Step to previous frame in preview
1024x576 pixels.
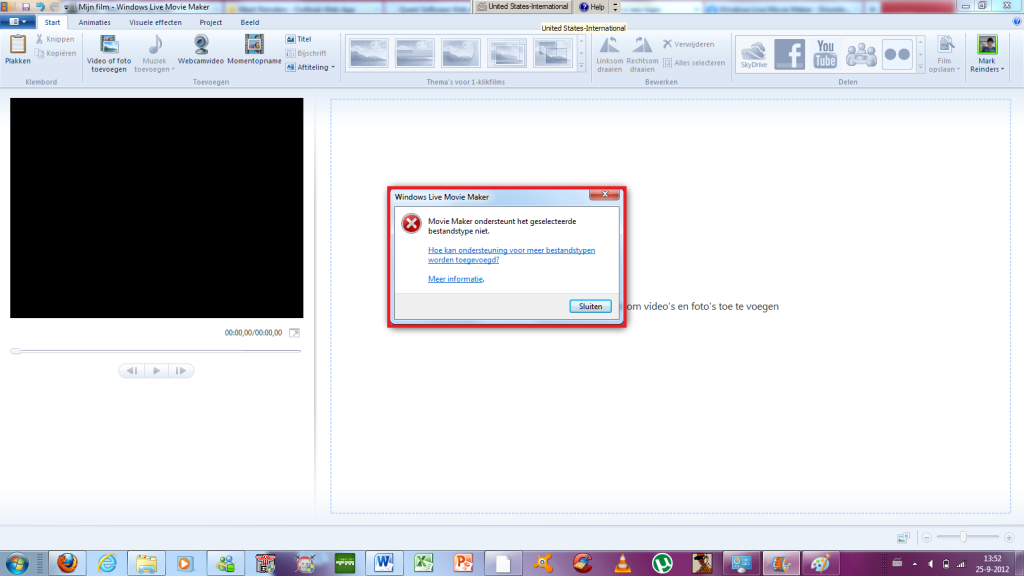point(132,371)
